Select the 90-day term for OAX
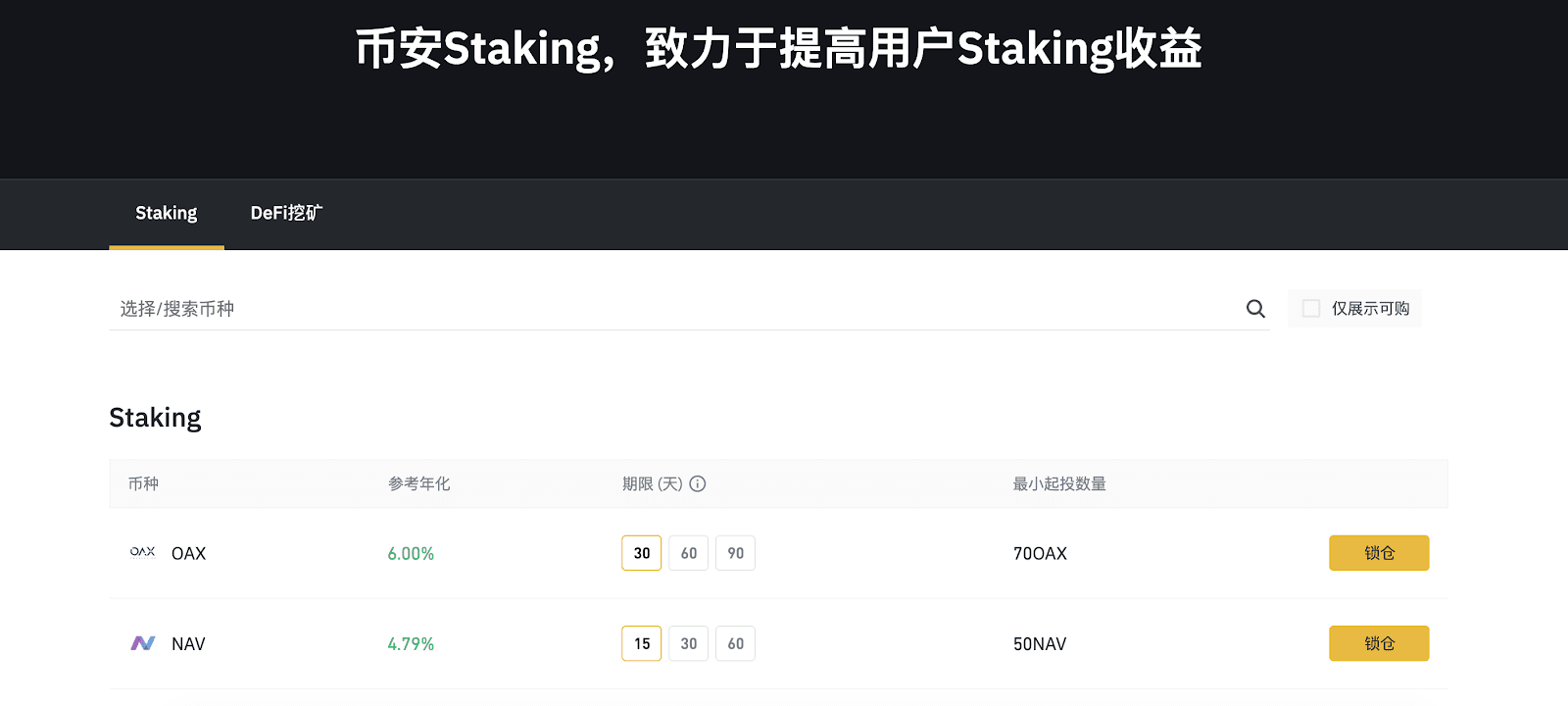Viewport: 1568px width, 706px height. point(736,553)
